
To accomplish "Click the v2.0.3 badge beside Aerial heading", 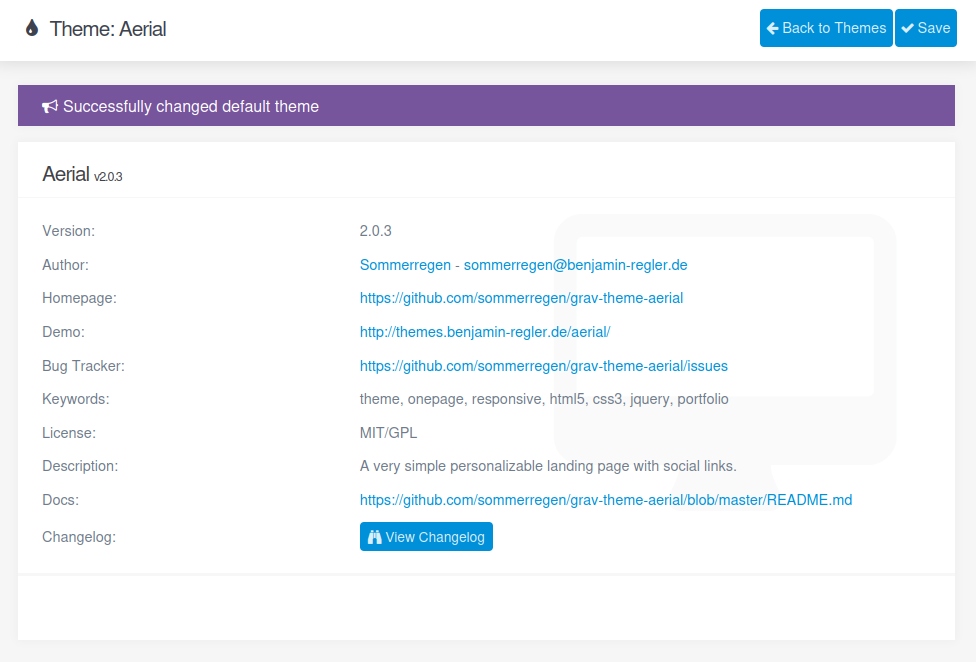I will pyautogui.click(x=108, y=177).
